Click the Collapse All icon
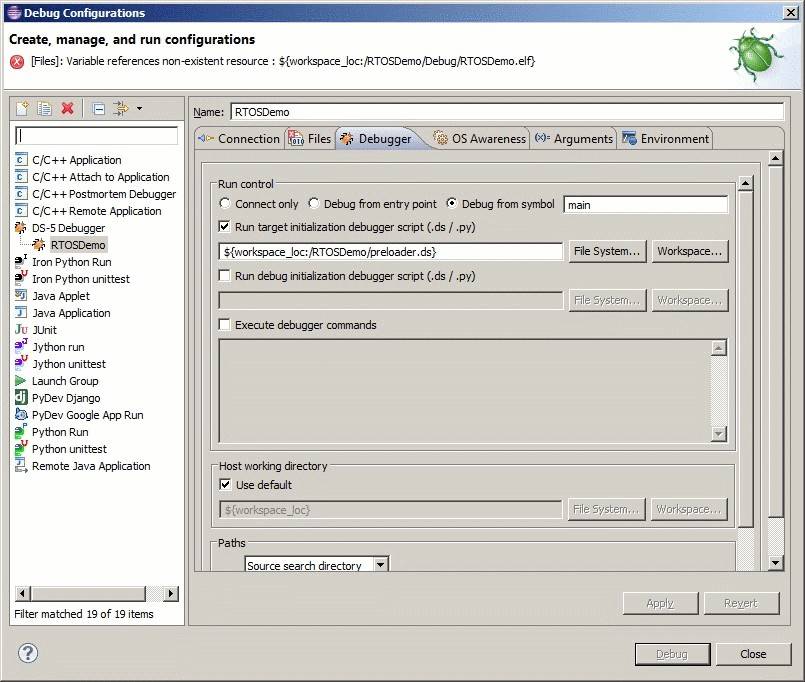 click(x=99, y=108)
